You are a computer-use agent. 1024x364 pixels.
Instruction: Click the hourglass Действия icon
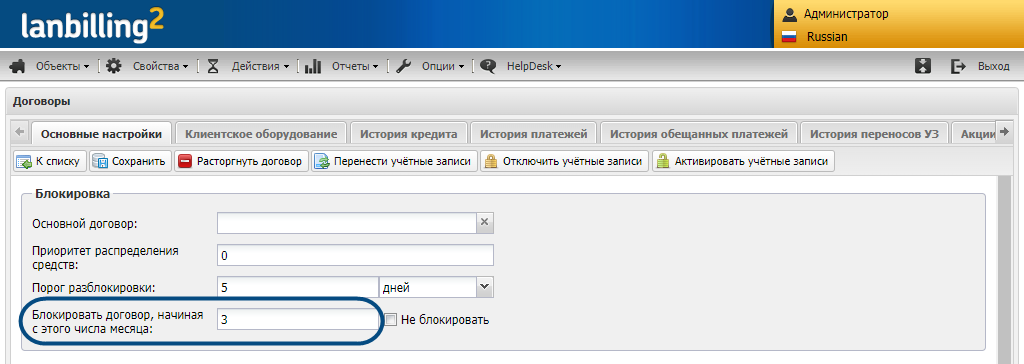click(x=213, y=66)
